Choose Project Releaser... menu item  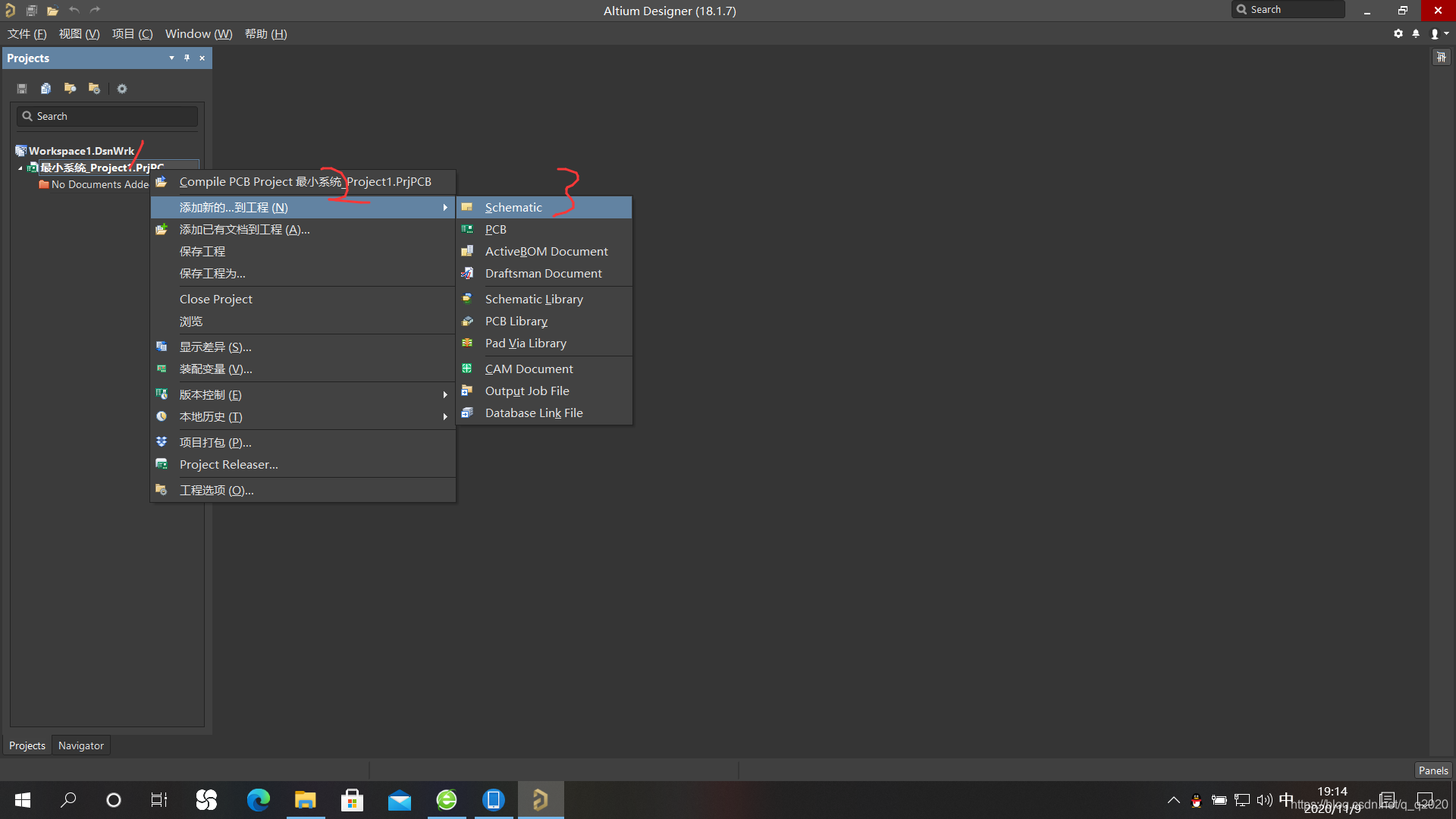(303, 465)
